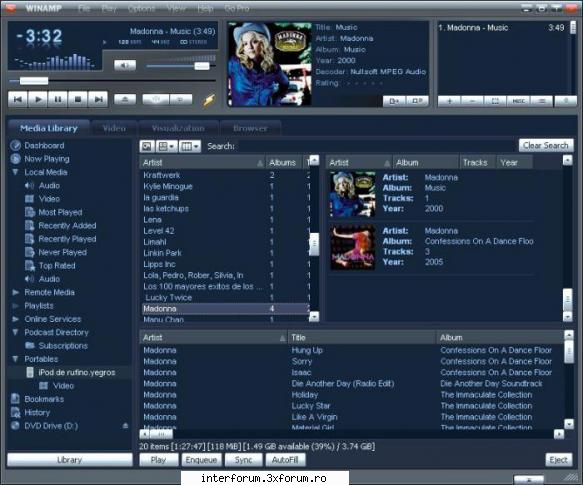Image resolution: width=583 pixels, height=485 pixels.
Task: Pause the current song
Action: click(x=58, y=99)
